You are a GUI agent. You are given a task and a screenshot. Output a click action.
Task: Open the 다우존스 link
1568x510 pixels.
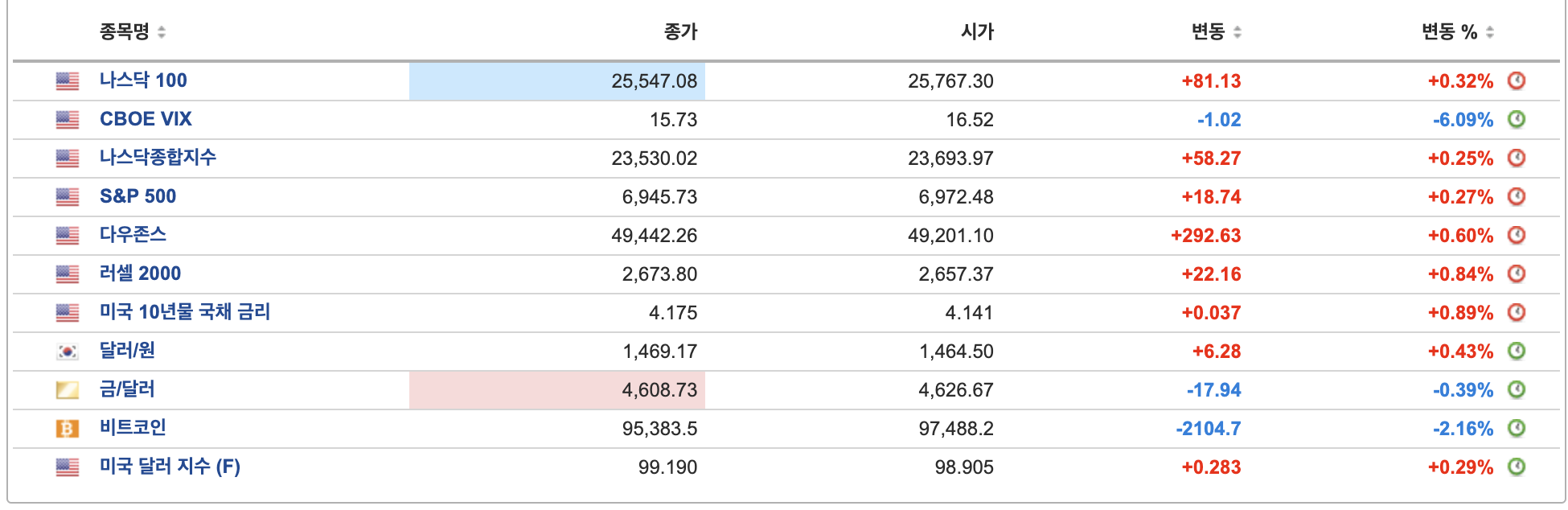point(133,235)
